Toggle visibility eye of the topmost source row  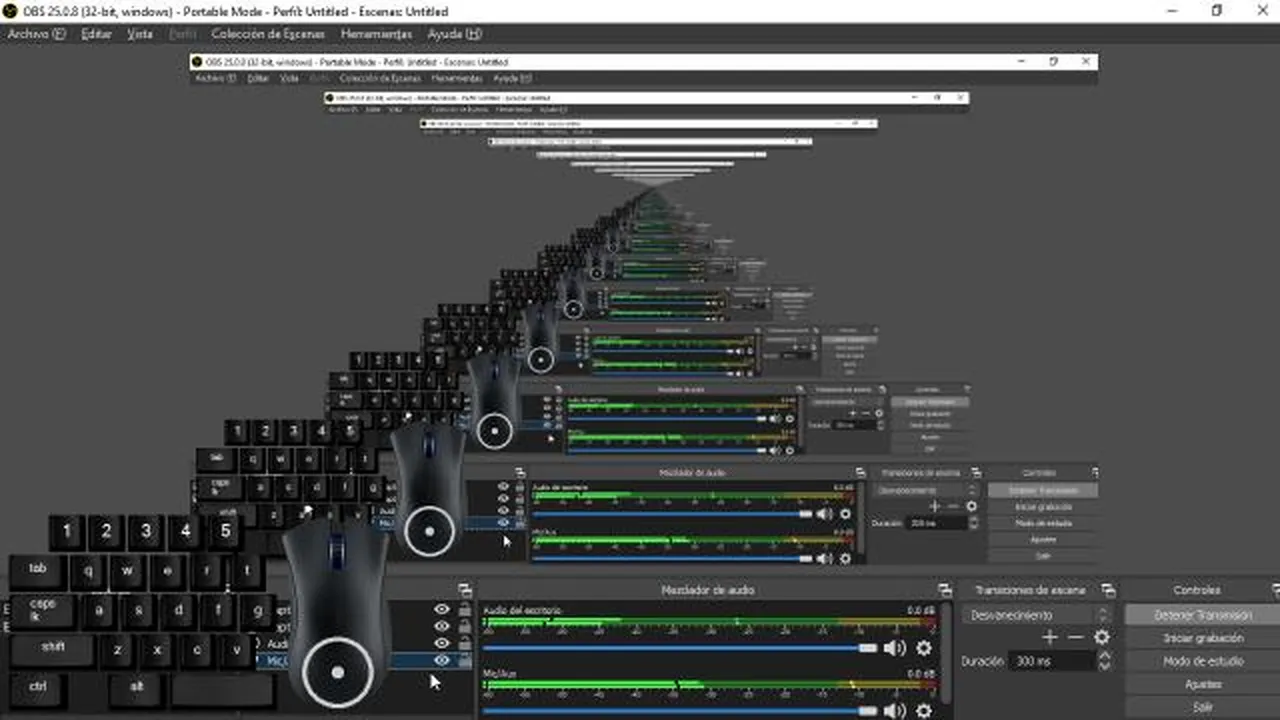[442, 609]
